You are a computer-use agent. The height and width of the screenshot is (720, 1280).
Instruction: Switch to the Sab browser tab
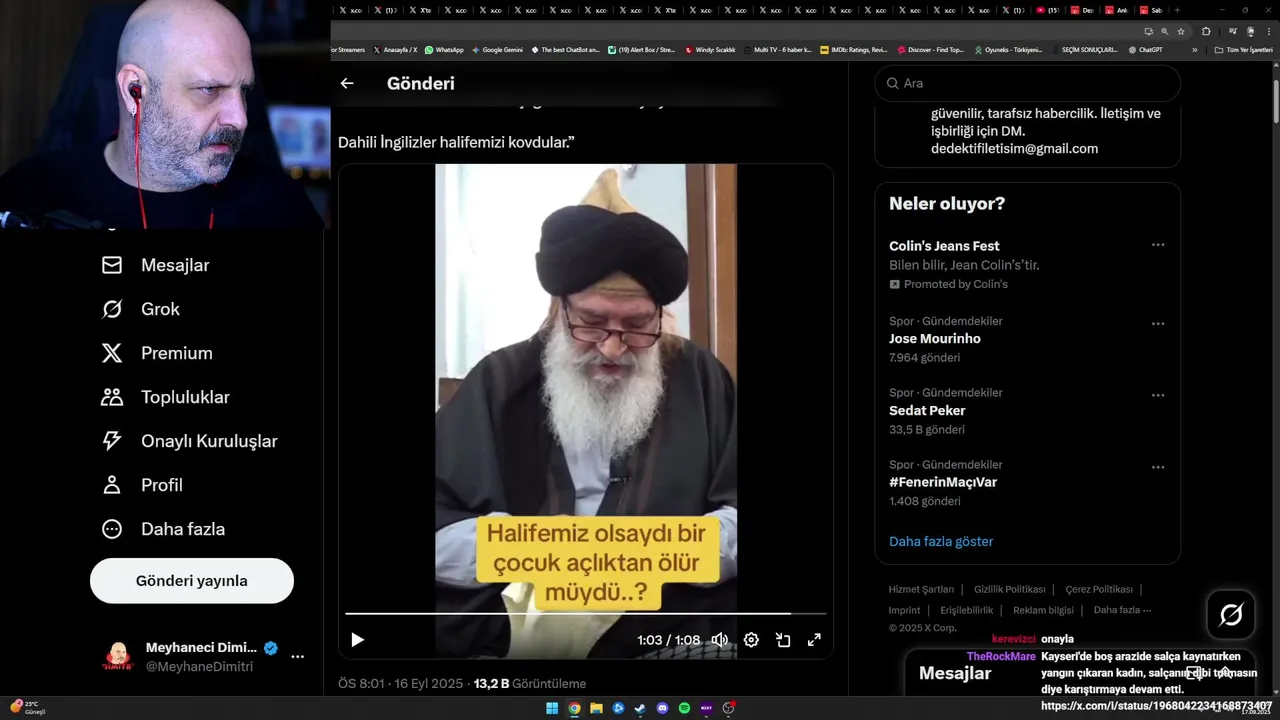pos(1152,10)
